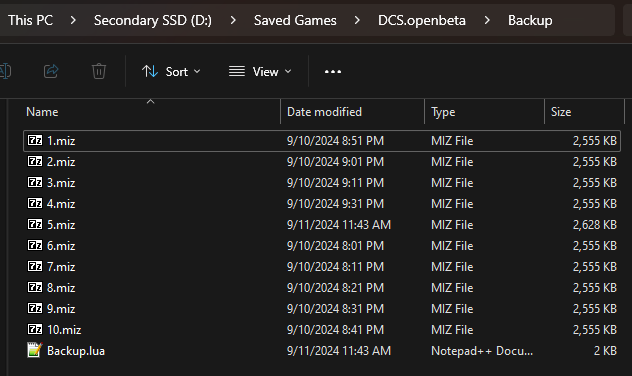Click the MIZ File type of 10.miz
Screen dimensions: 632x376
[x=452, y=329]
